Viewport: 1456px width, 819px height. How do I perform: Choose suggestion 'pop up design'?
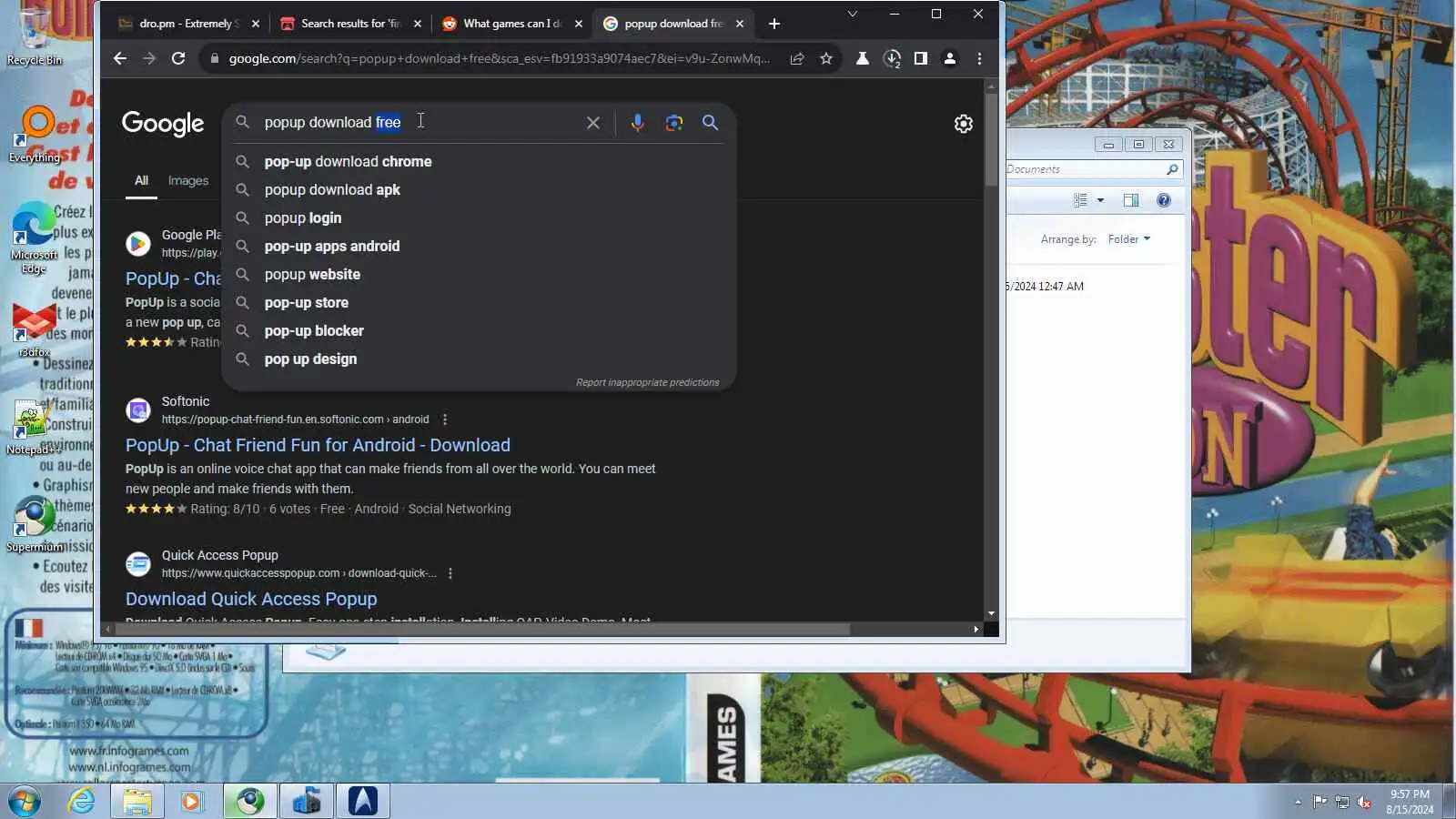479,359
